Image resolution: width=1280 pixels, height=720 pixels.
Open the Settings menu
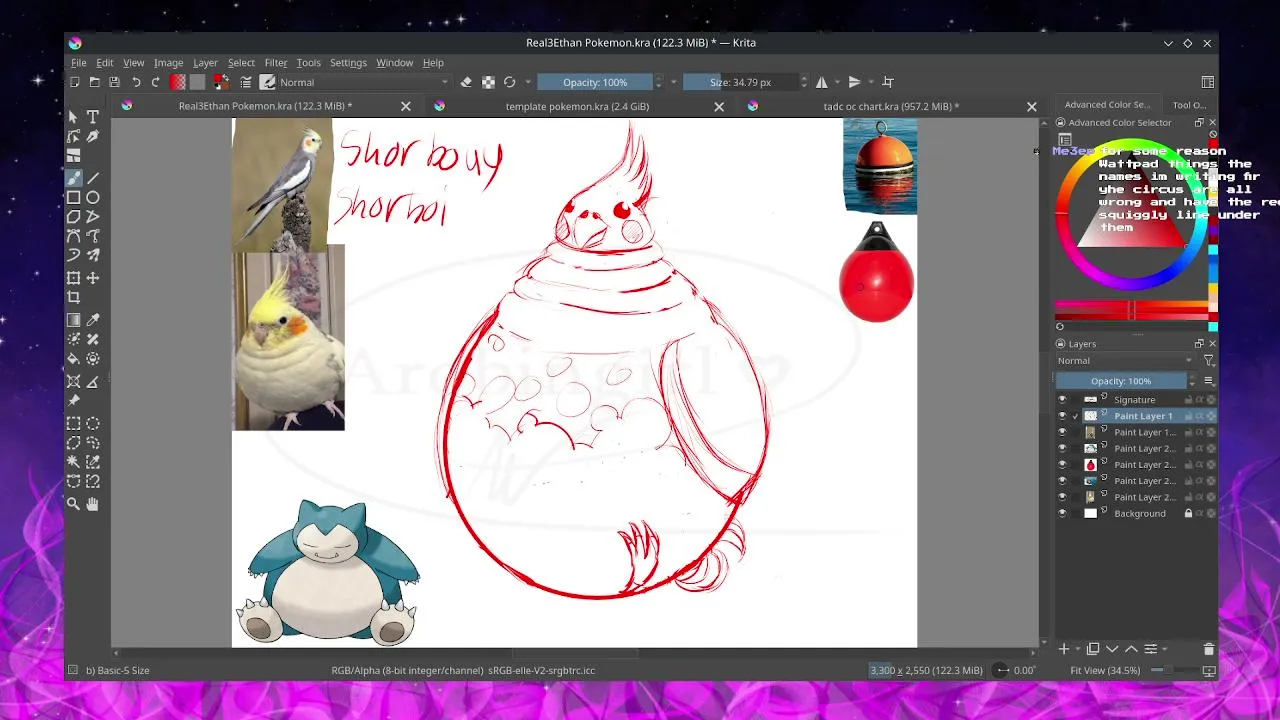tap(348, 62)
